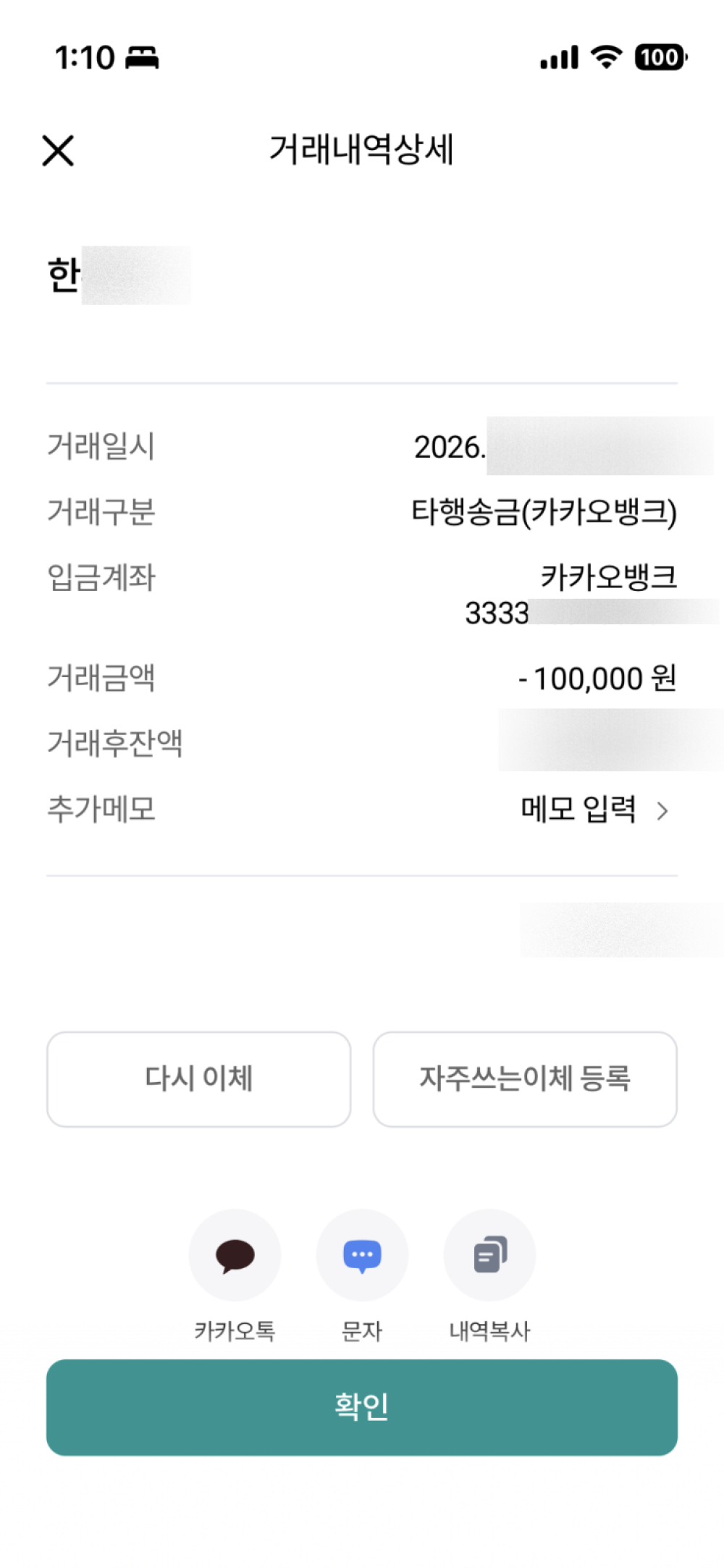Tap the sleep focus bed icon
This screenshot has height=1568, width=724.
(x=142, y=58)
